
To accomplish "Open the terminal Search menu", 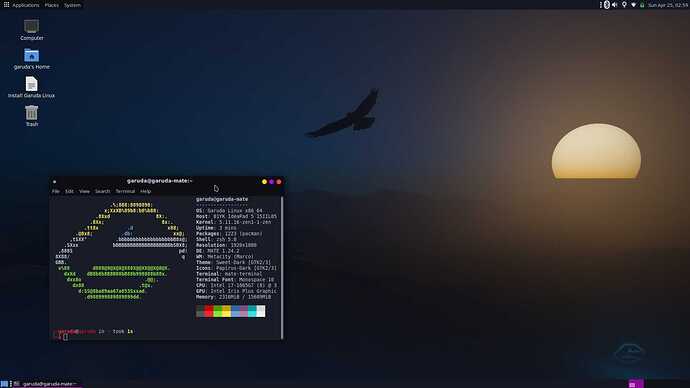I will tap(103, 191).
